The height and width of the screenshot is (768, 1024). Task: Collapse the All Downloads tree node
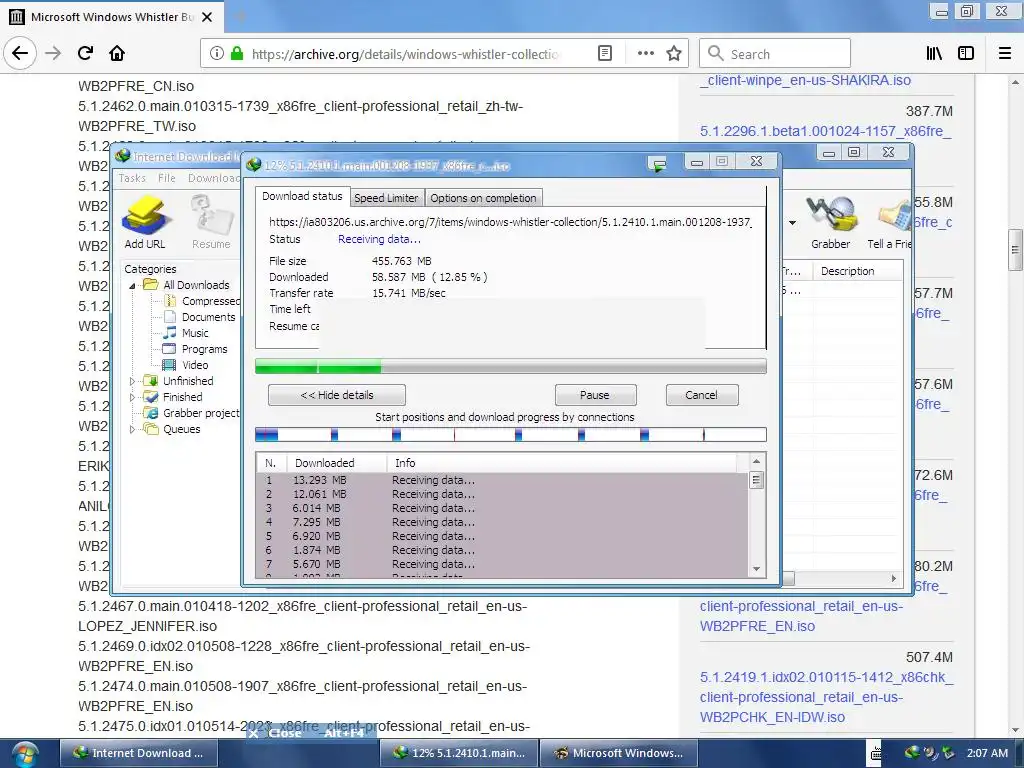pos(133,285)
